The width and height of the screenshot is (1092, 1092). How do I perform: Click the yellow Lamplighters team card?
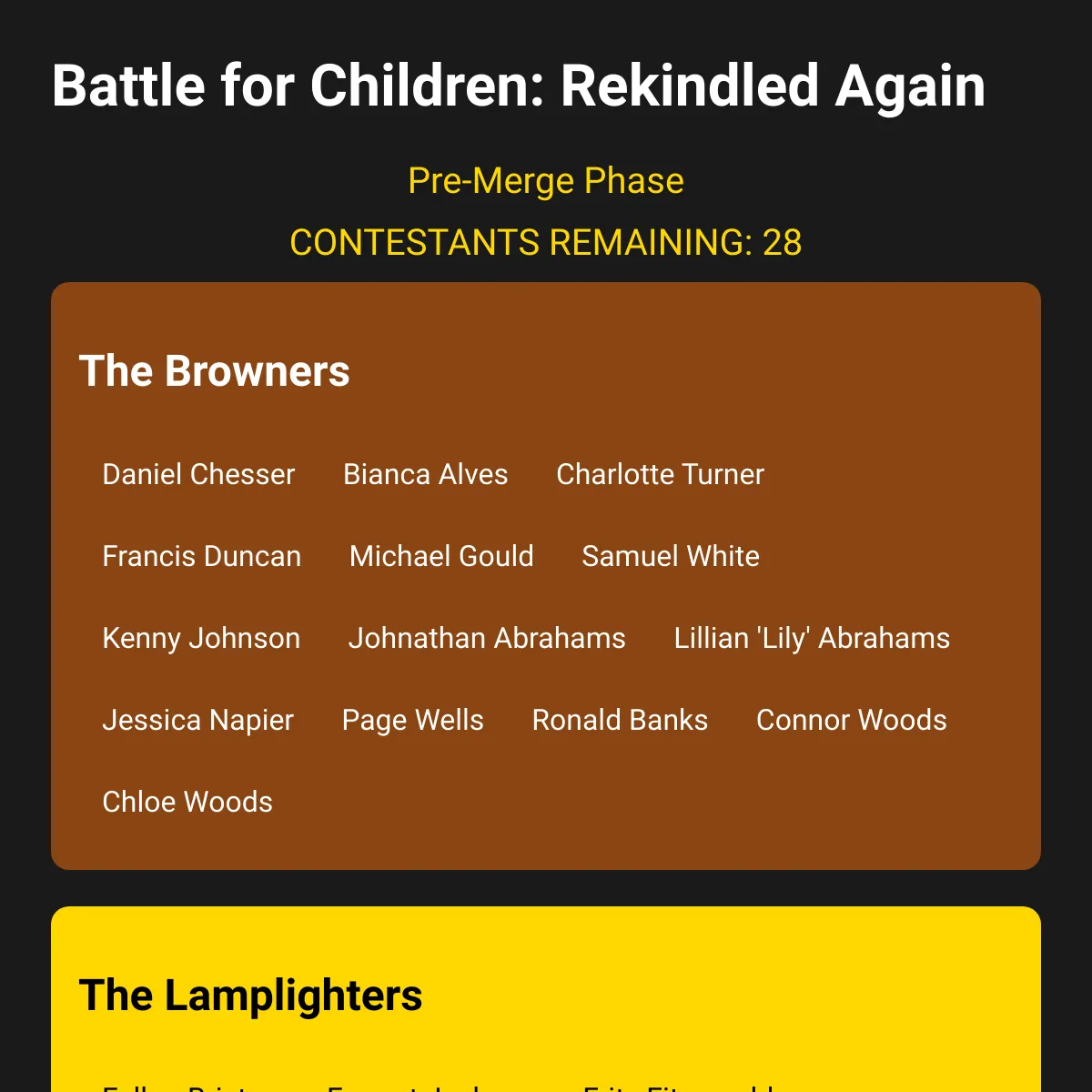[546, 999]
